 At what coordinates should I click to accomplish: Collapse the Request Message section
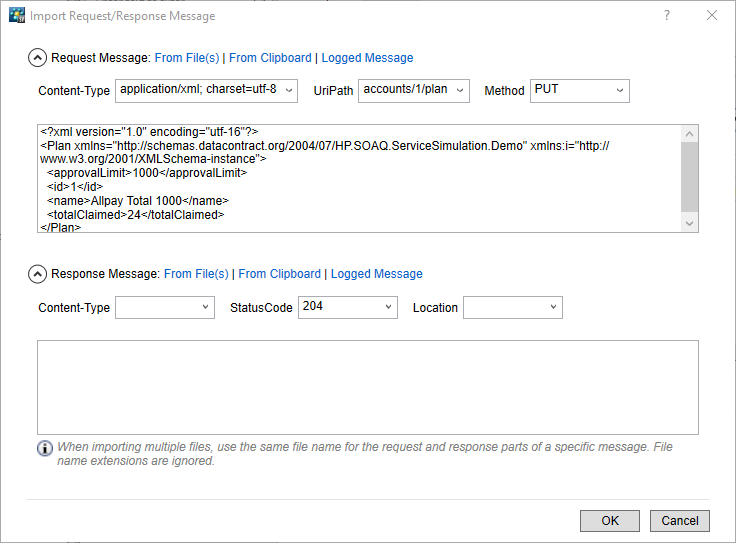click(x=37, y=58)
